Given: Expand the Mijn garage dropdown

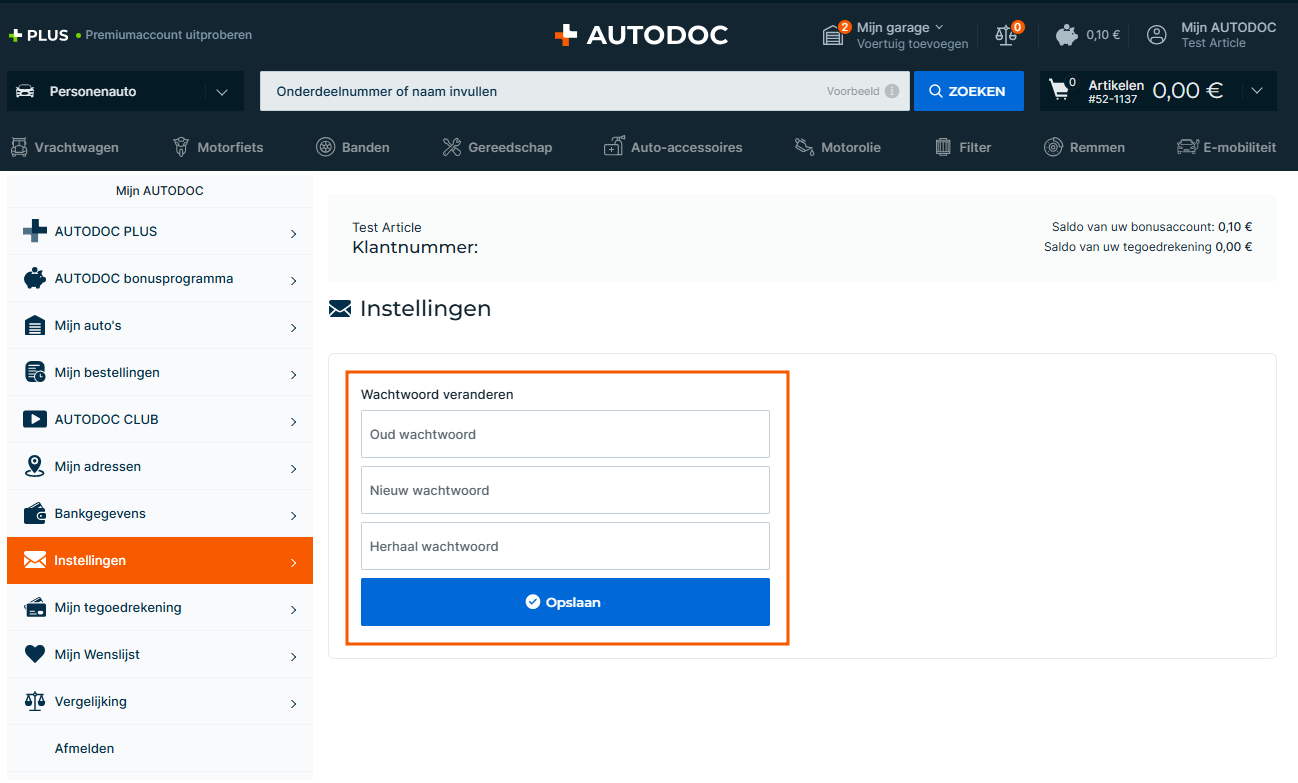Looking at the screenshot, I should point(939,27).
